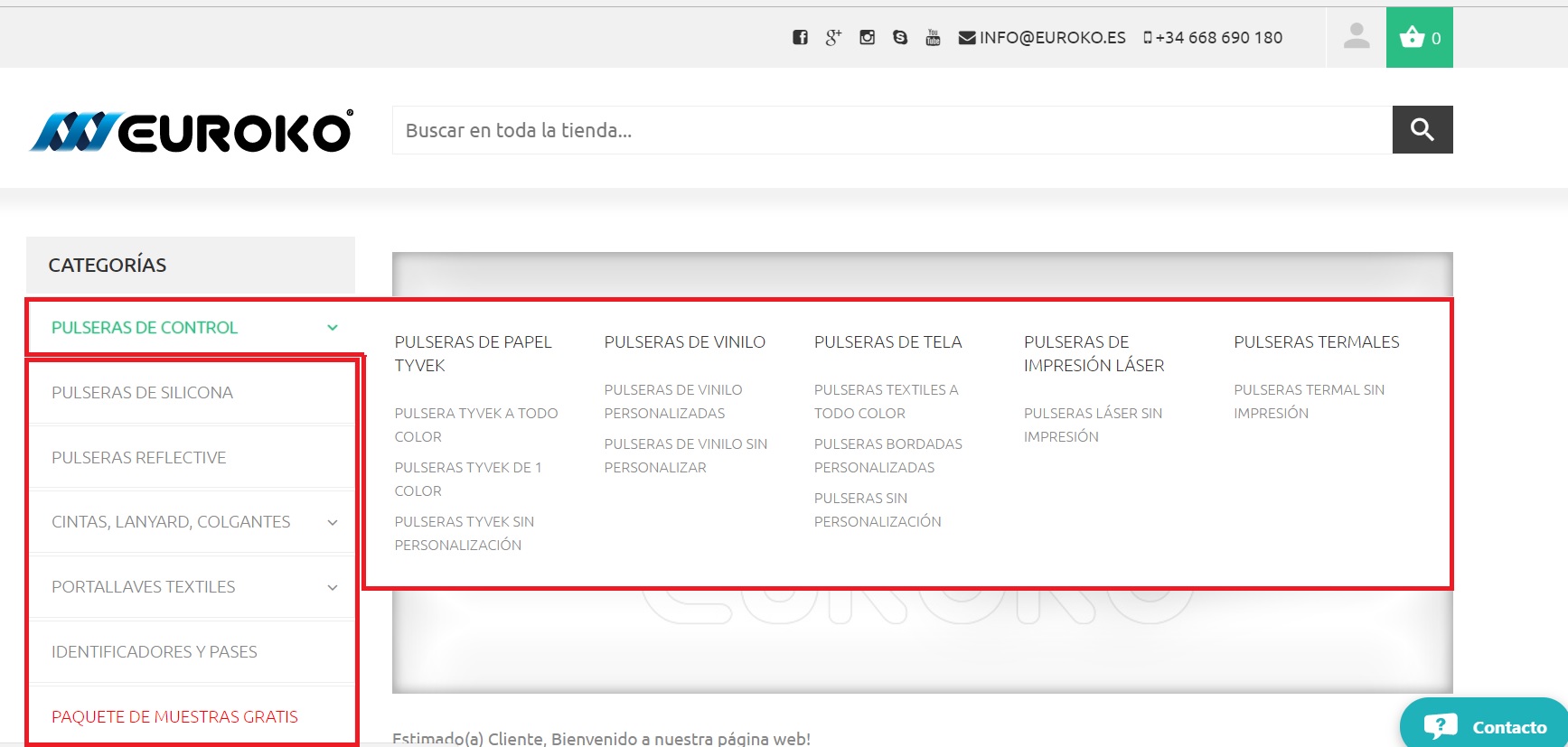This screenshot has width=1568, height=747.
Task: Open Pulseras Termal sin Impresión
Action: pyautogui.click(x=1310, y=402)
